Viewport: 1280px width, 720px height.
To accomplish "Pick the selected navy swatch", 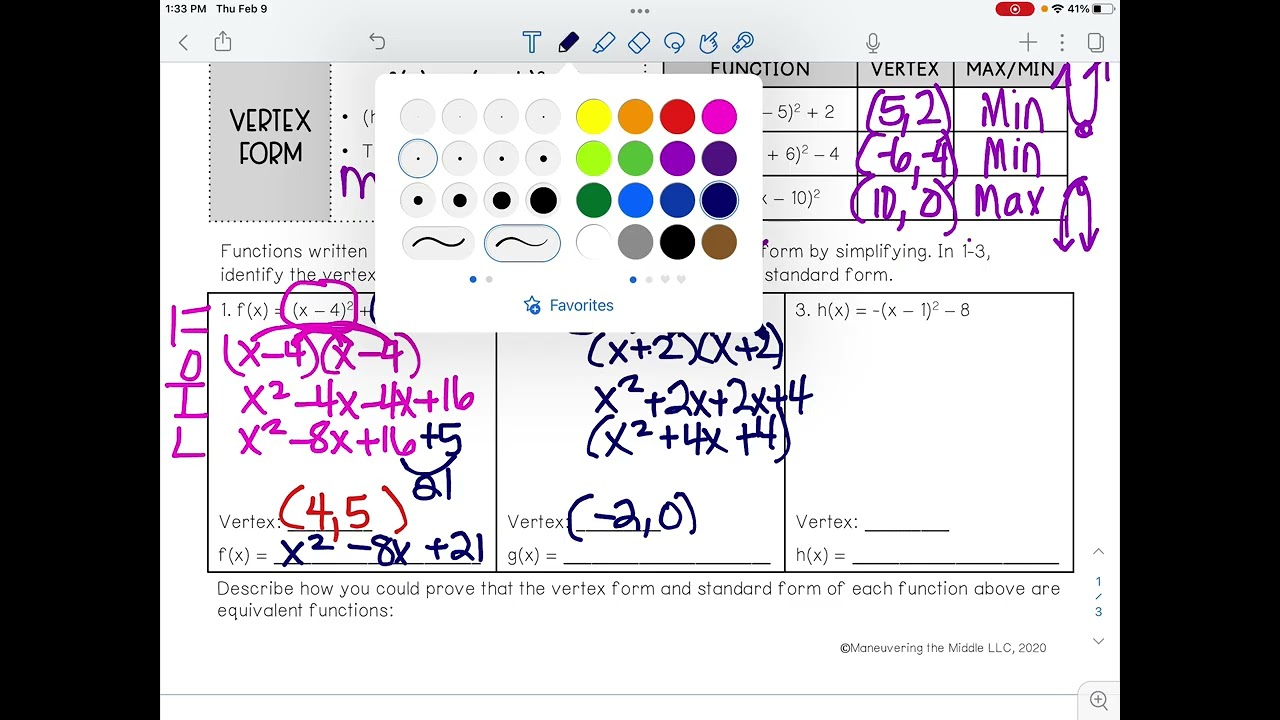I will (x=719, y=200).
